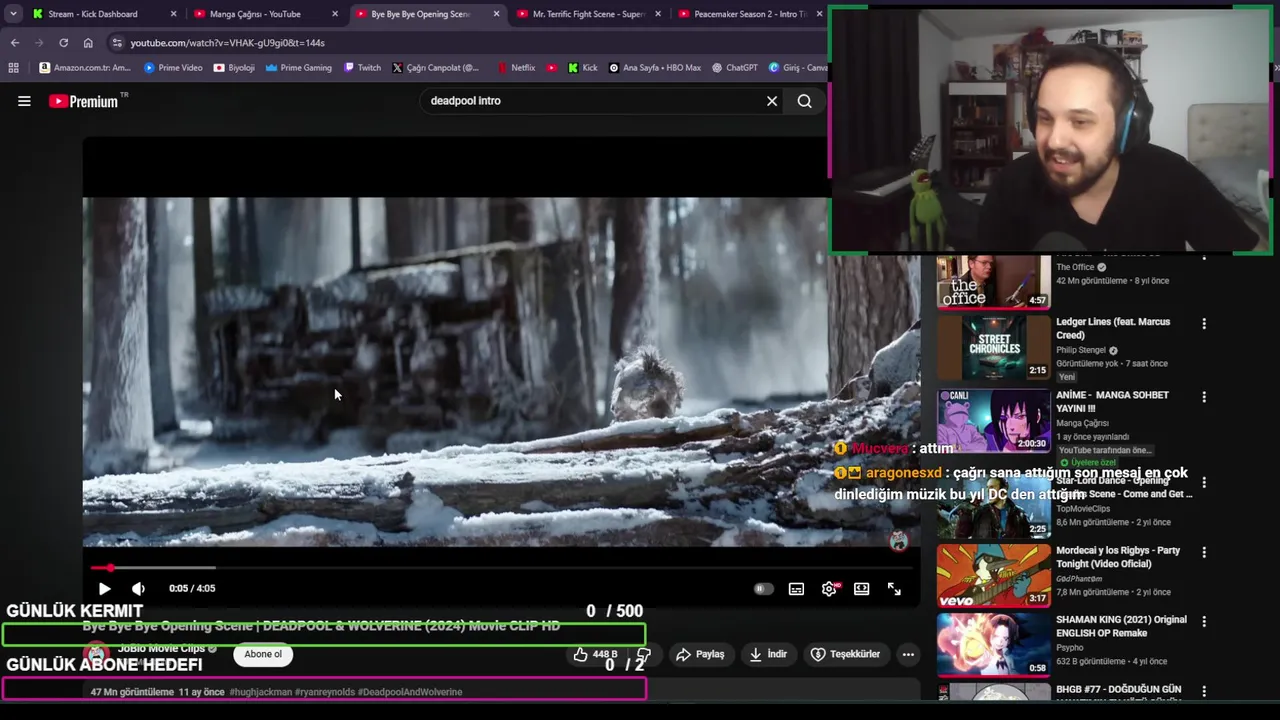Open the player settings gear

point(829,589)
